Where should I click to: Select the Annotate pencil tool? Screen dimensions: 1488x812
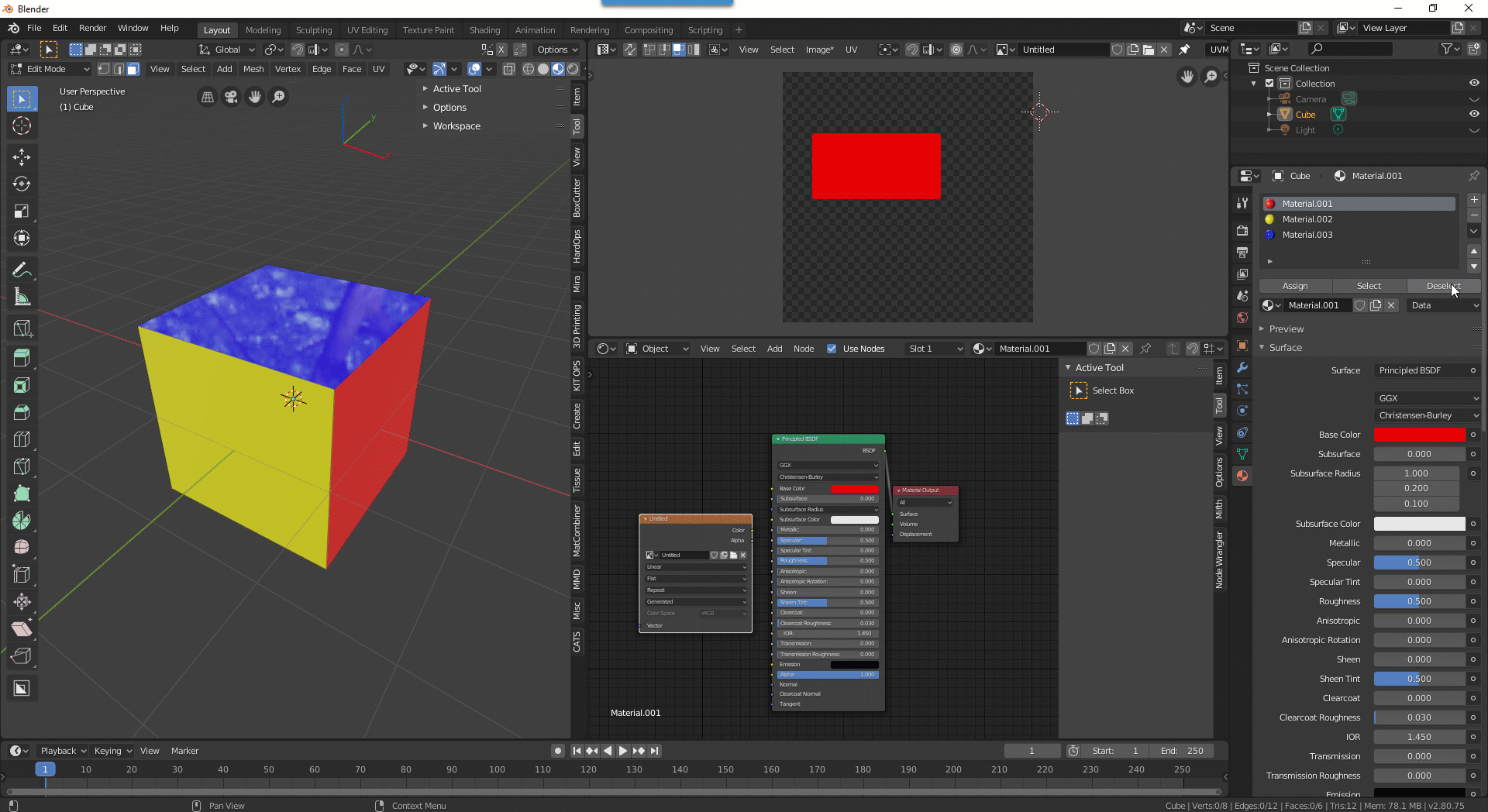[x=22, y=270]
